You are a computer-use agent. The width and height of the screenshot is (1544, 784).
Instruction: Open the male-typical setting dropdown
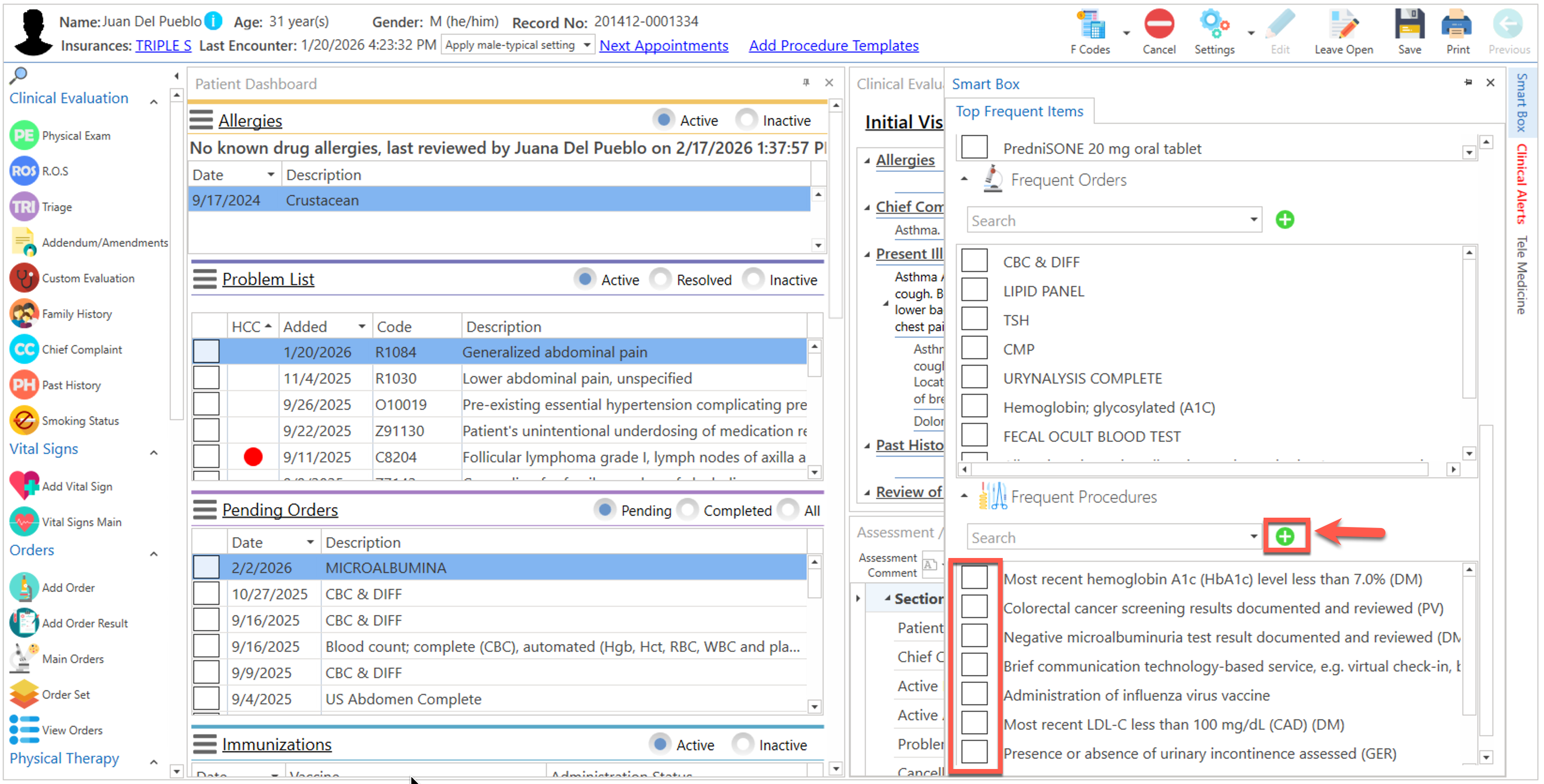[587, 45]
